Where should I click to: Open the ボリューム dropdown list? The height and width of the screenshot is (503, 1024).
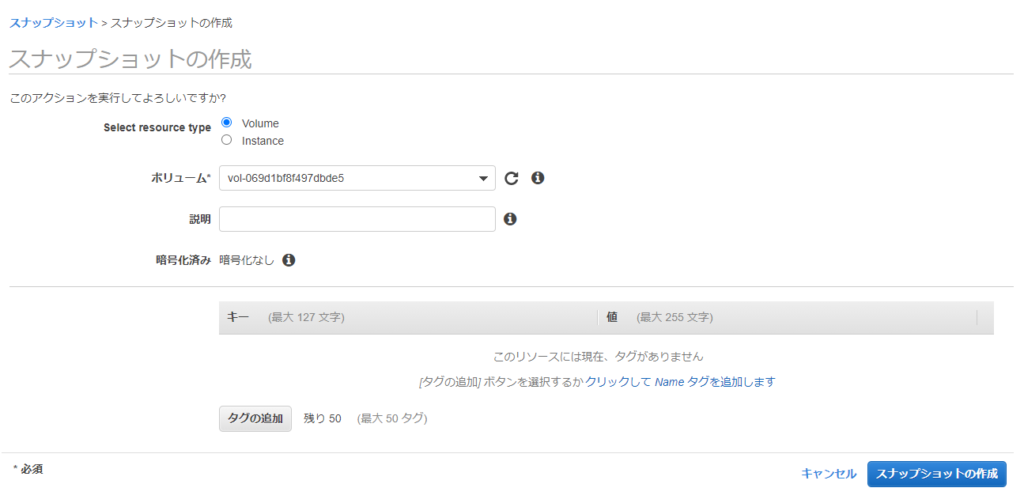(357, 178)
